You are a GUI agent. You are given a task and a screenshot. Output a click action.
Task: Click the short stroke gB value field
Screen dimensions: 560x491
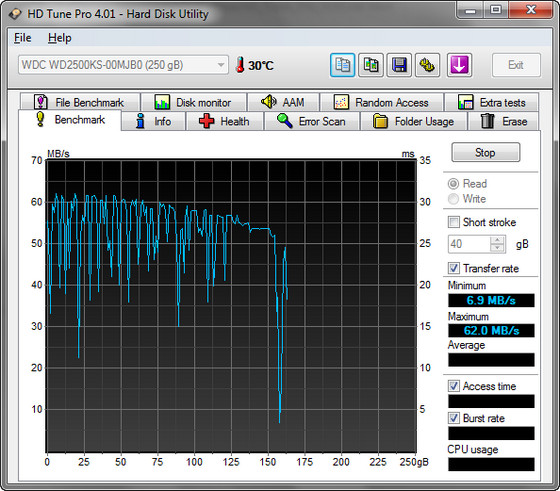point(469,244)
